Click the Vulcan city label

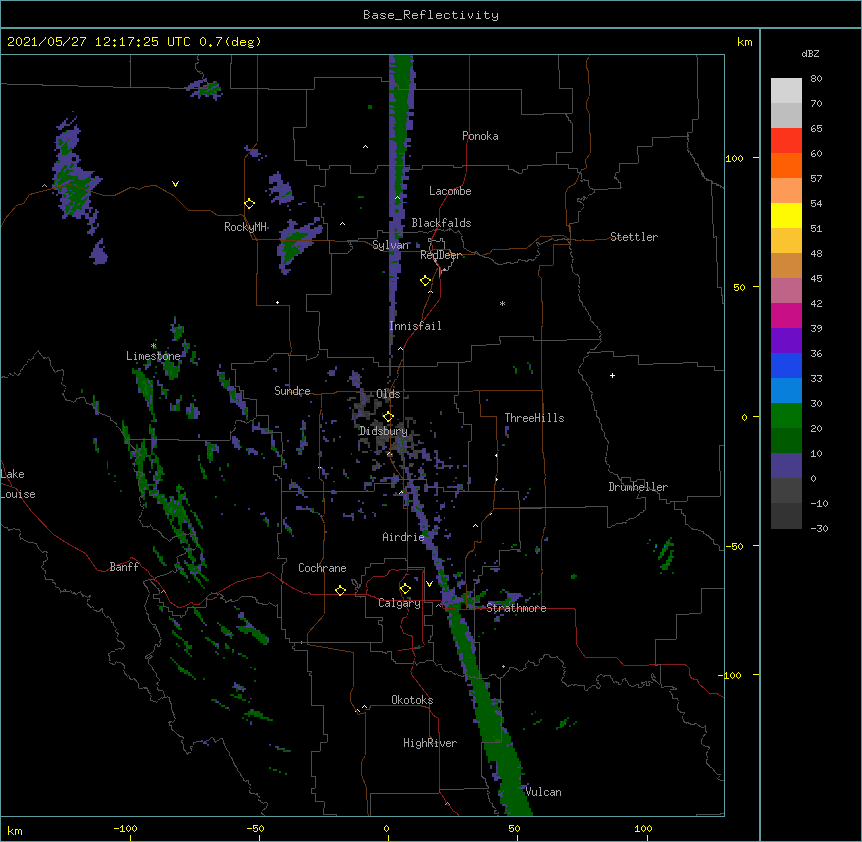[544, 792]
